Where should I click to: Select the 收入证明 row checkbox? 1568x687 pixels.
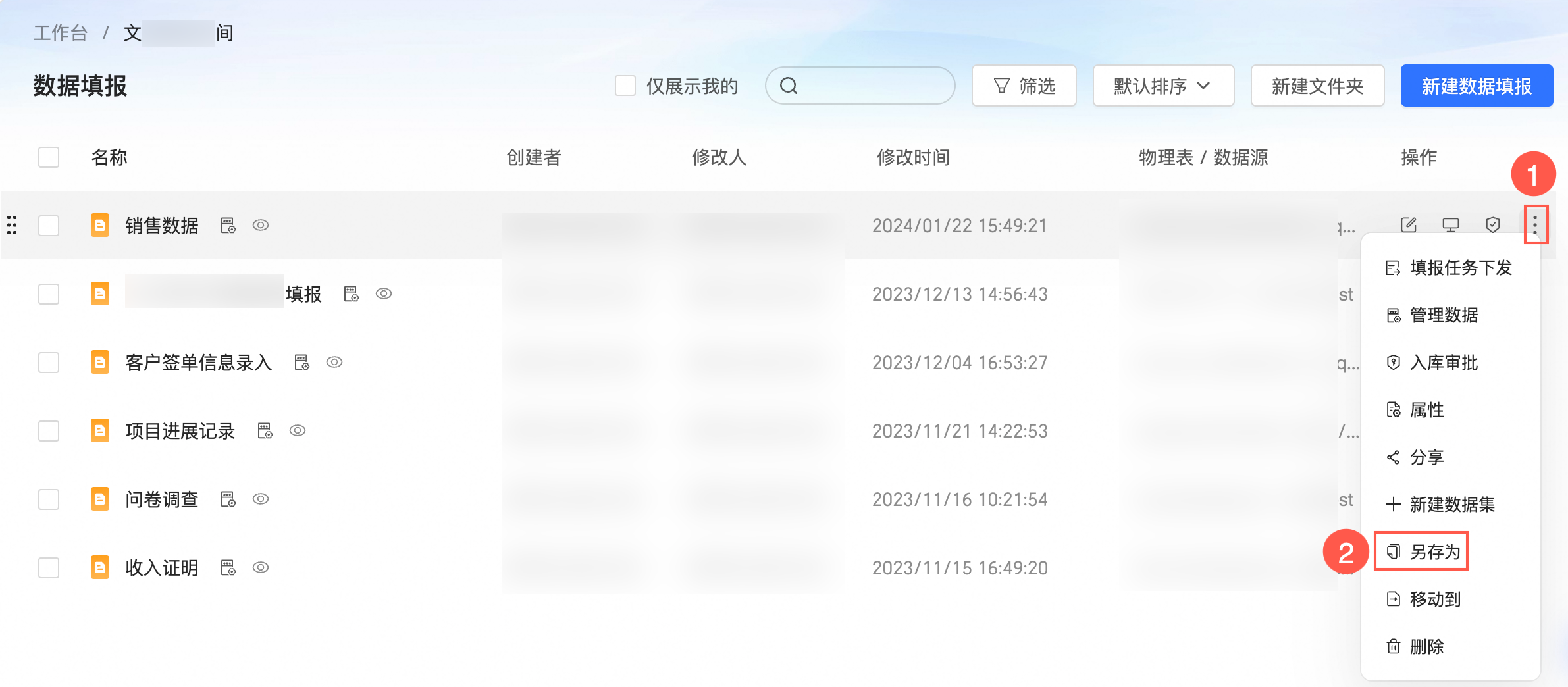point(49,568)
